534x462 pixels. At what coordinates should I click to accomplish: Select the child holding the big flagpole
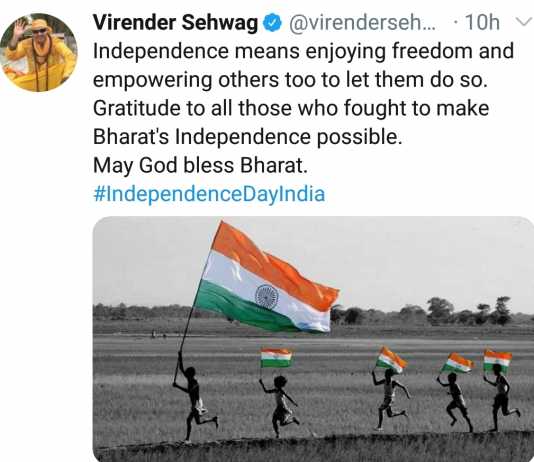193,398
